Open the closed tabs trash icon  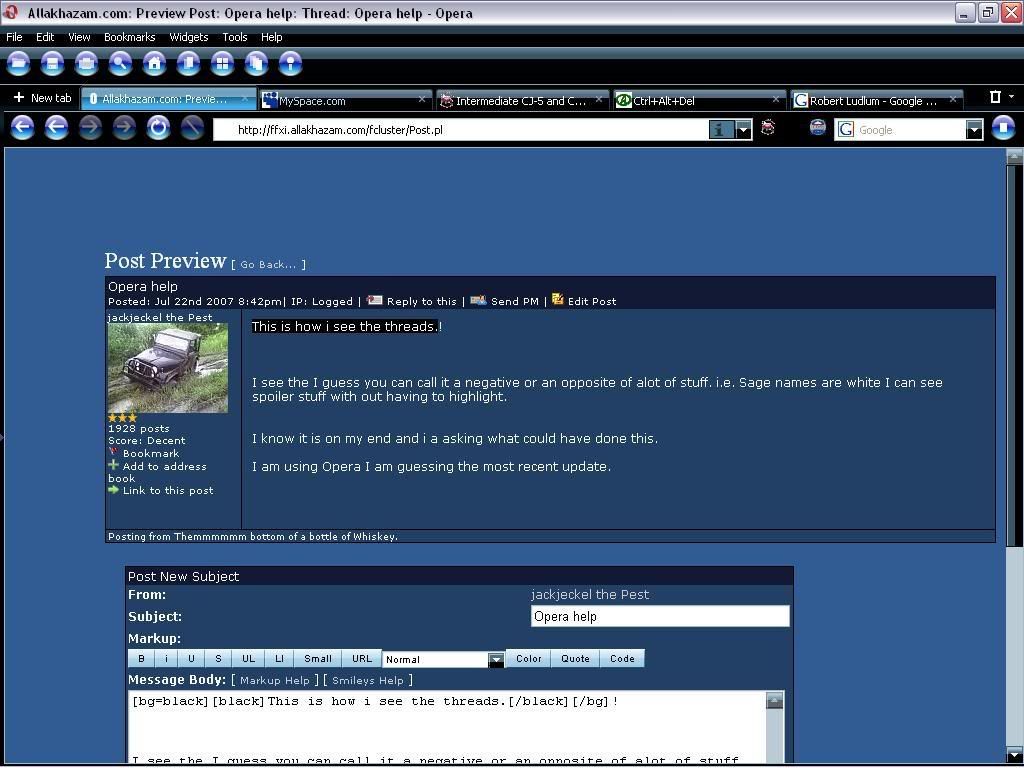click(x=995, y=98)
